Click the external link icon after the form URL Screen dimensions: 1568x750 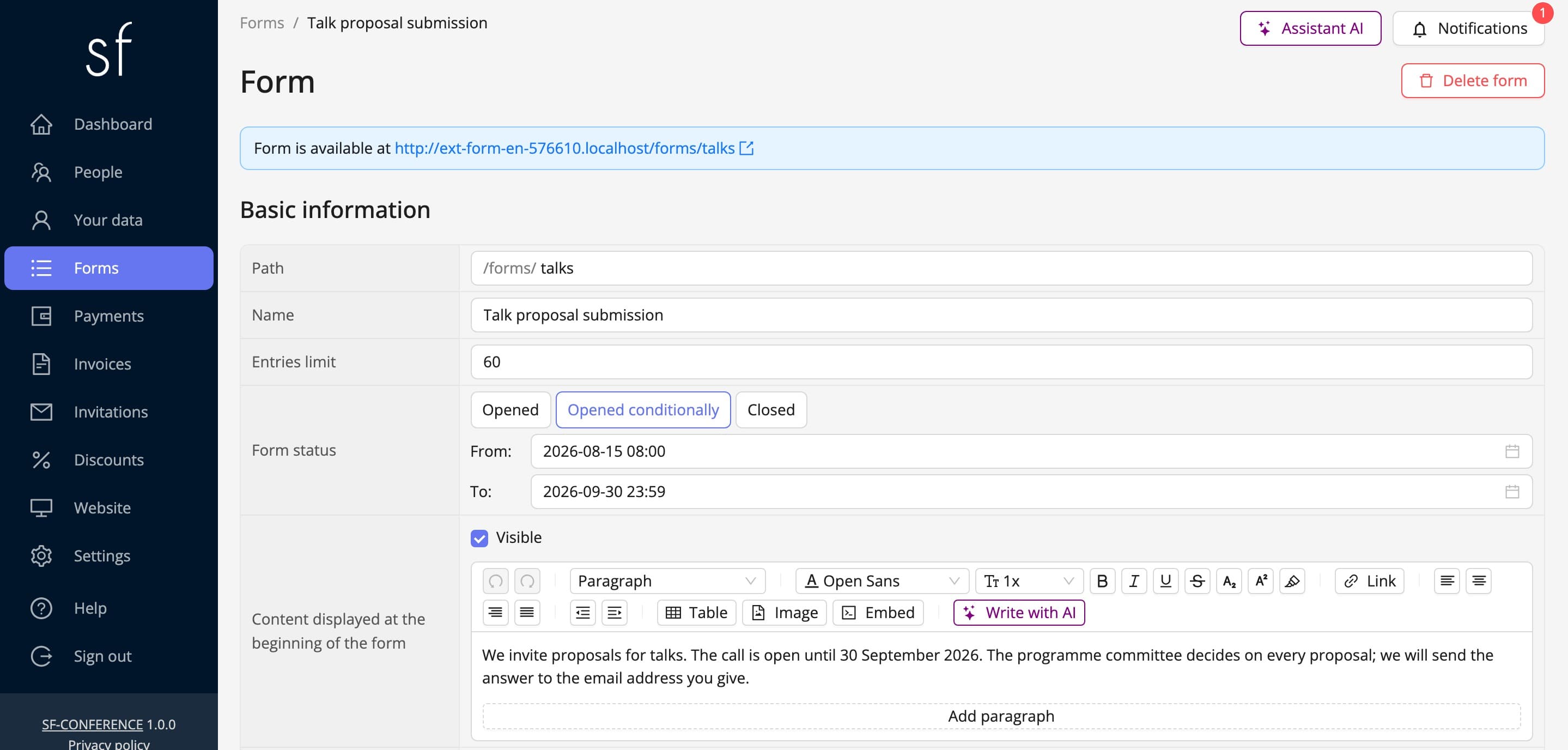pos(746,148)
